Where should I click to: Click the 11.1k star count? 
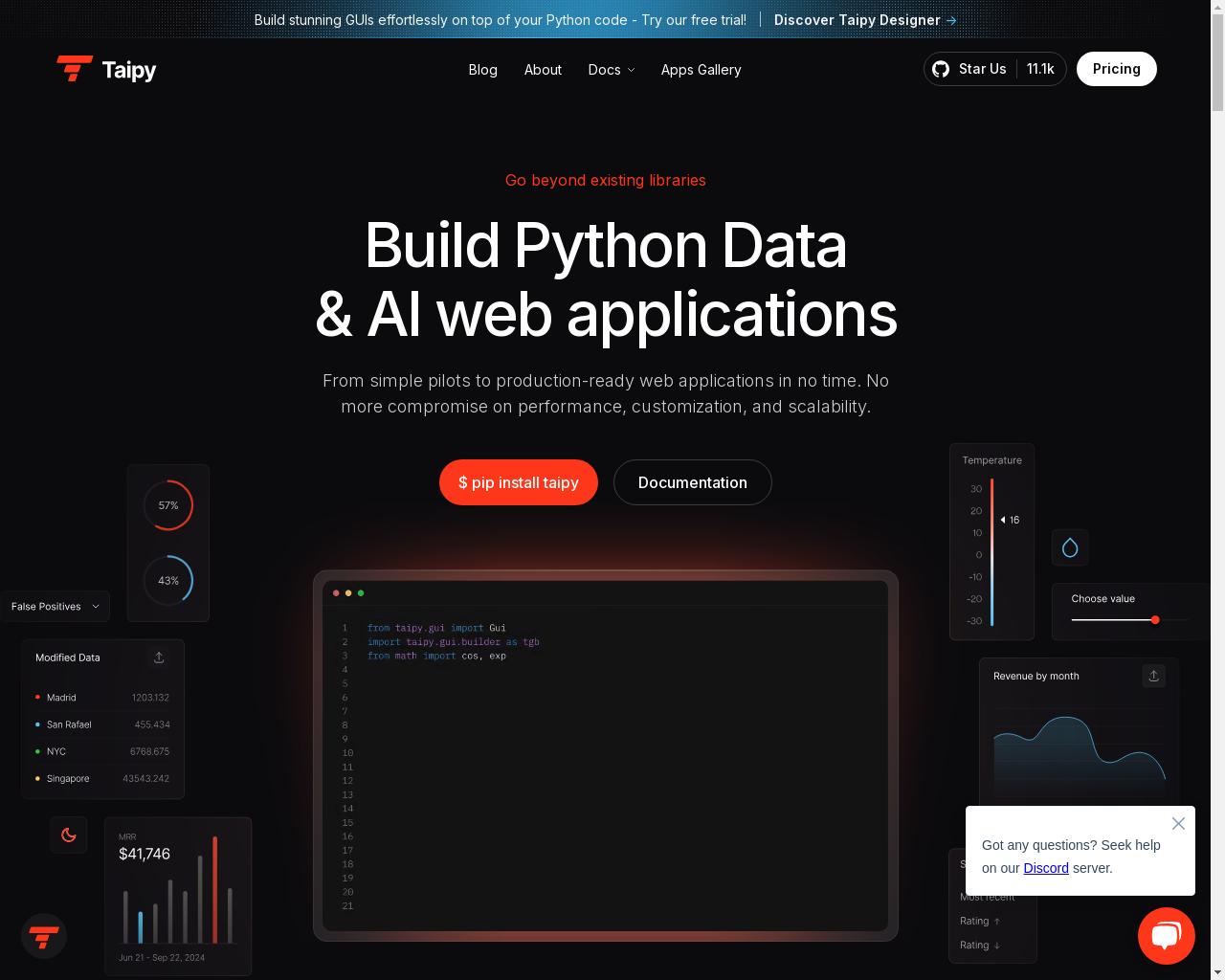[1040, 69]
